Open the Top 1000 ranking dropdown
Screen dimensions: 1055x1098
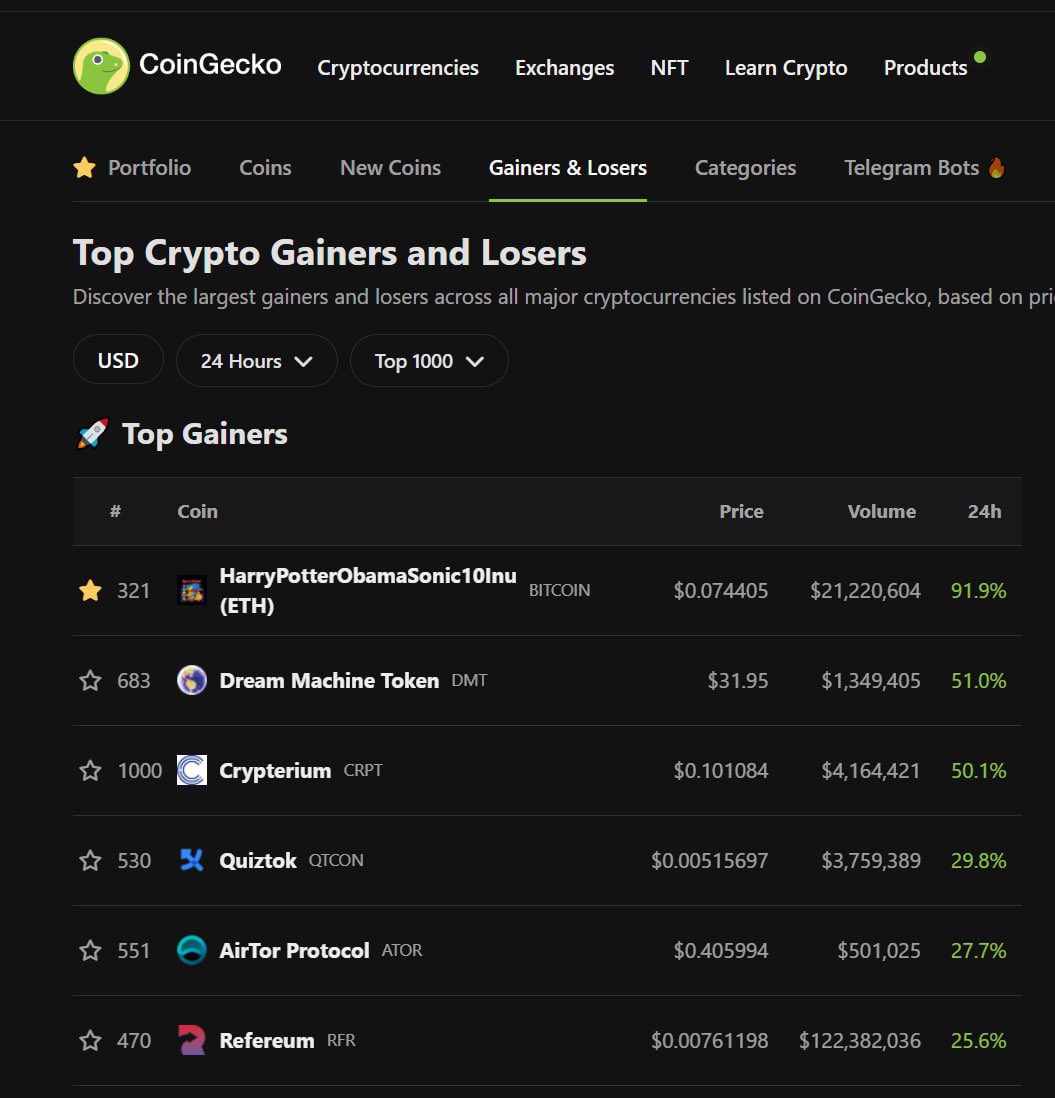429,361
